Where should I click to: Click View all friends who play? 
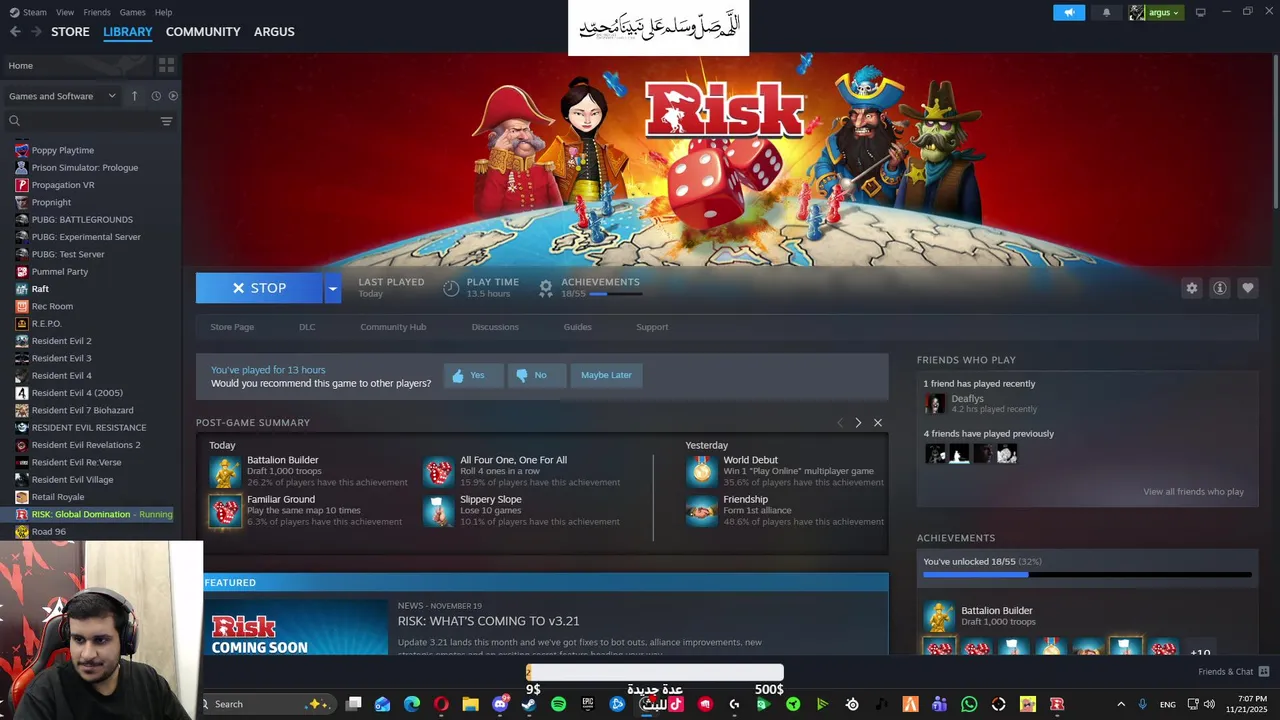point(1193,492)
